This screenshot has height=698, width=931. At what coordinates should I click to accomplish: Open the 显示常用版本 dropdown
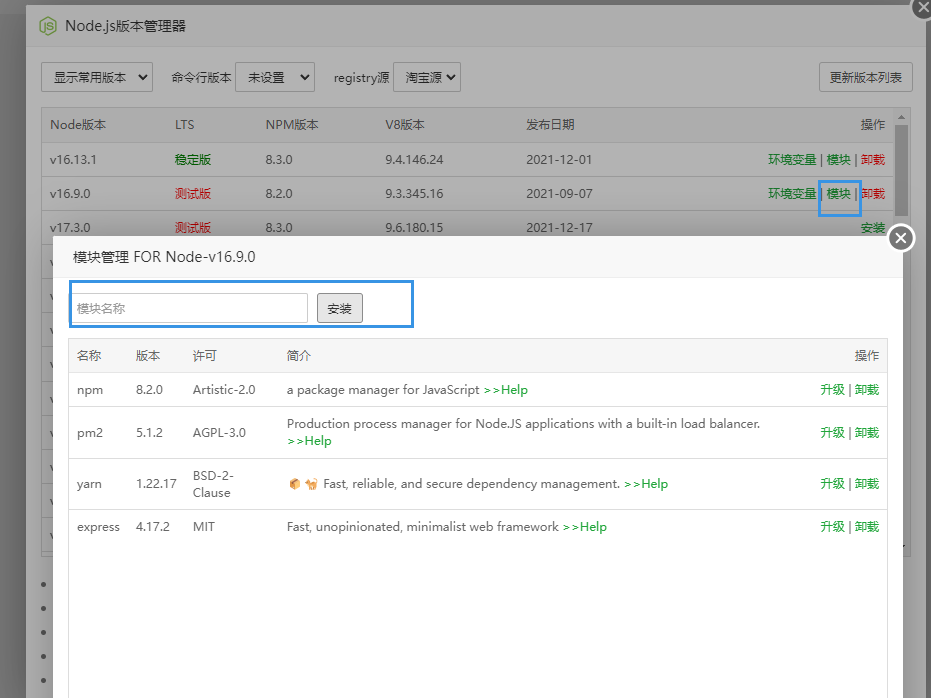tap(97, 77)
